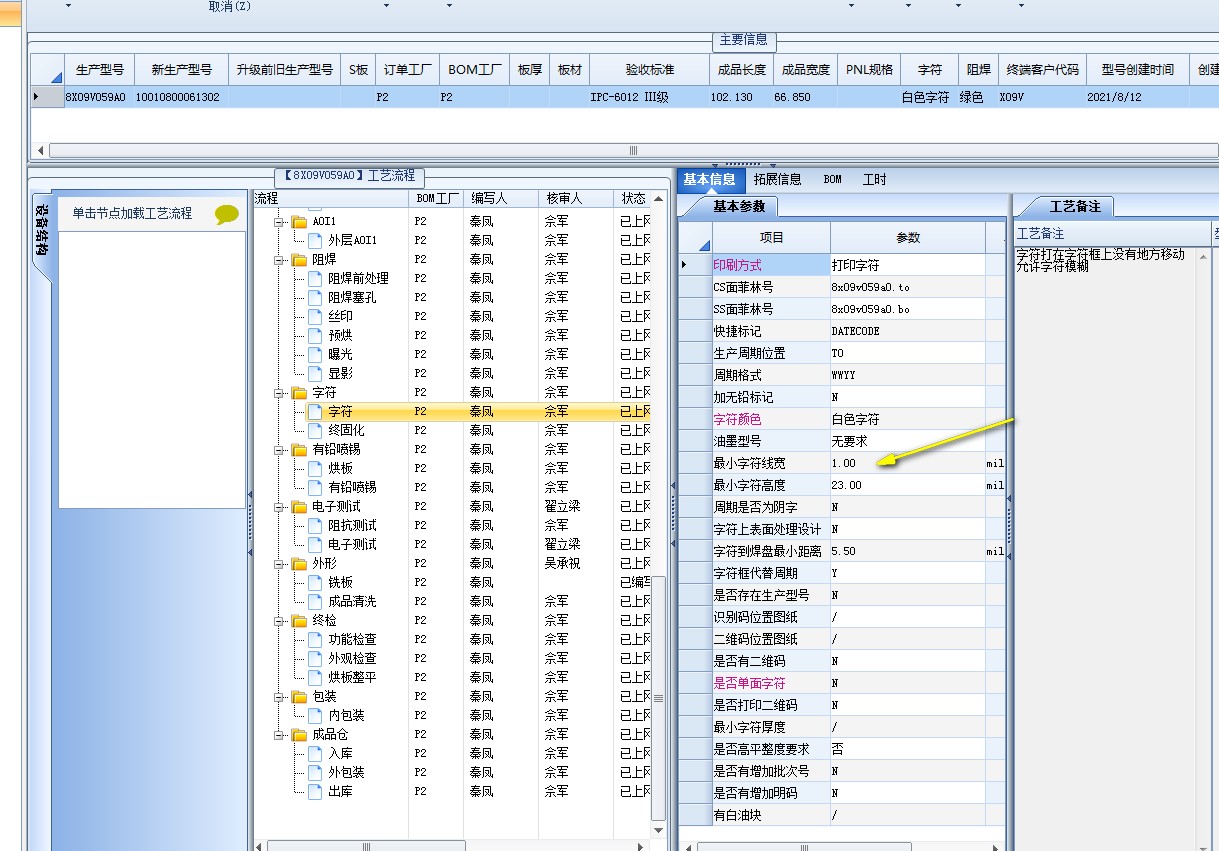Collapse the 有铅喷锡 folder node

click(x=279, y=449)
